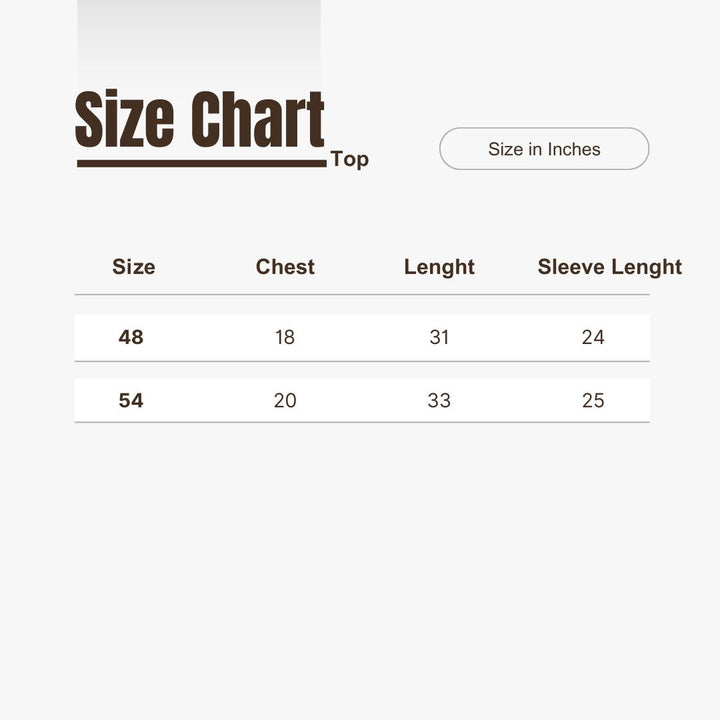Select the "Lenght" column header
The height and width of the screenshot is (720, 720).
click(439, 267)
